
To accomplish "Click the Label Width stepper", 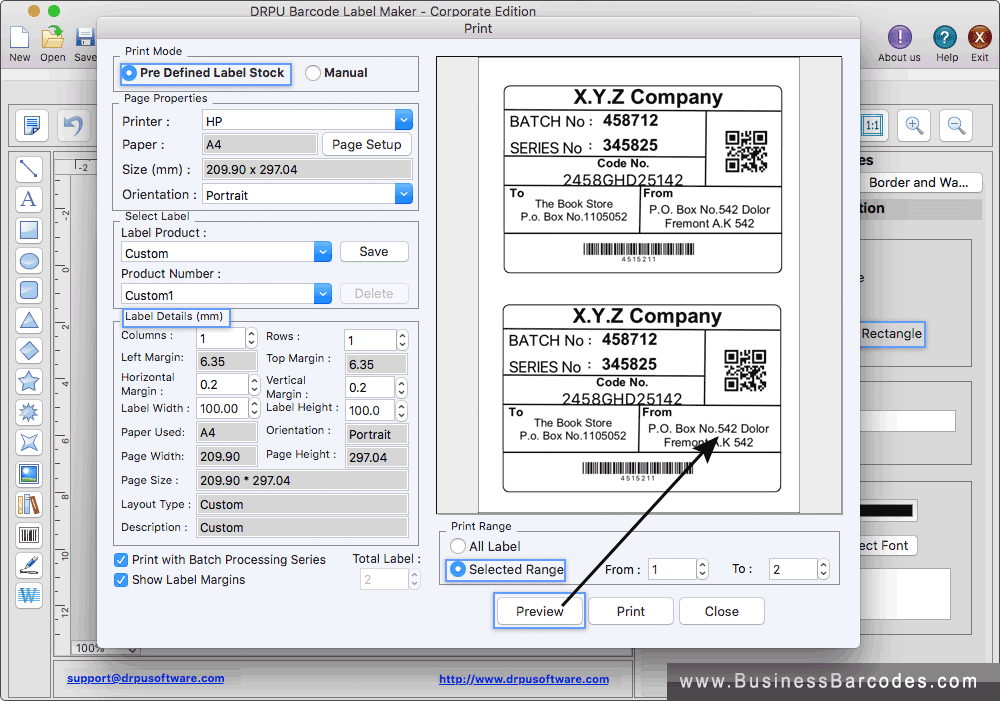I will pos(254,408).
